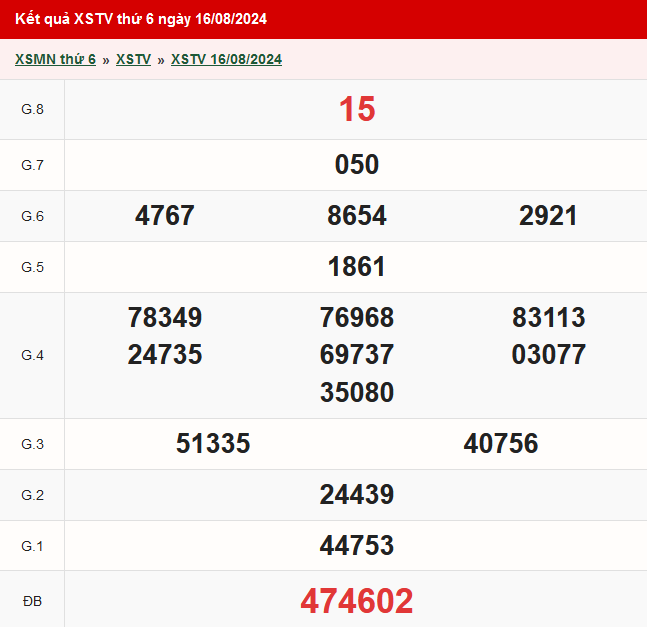Viewport: 647px width, 627px height.
Task: Click the G.7 result 050
Action: click(x=357, y=165)
